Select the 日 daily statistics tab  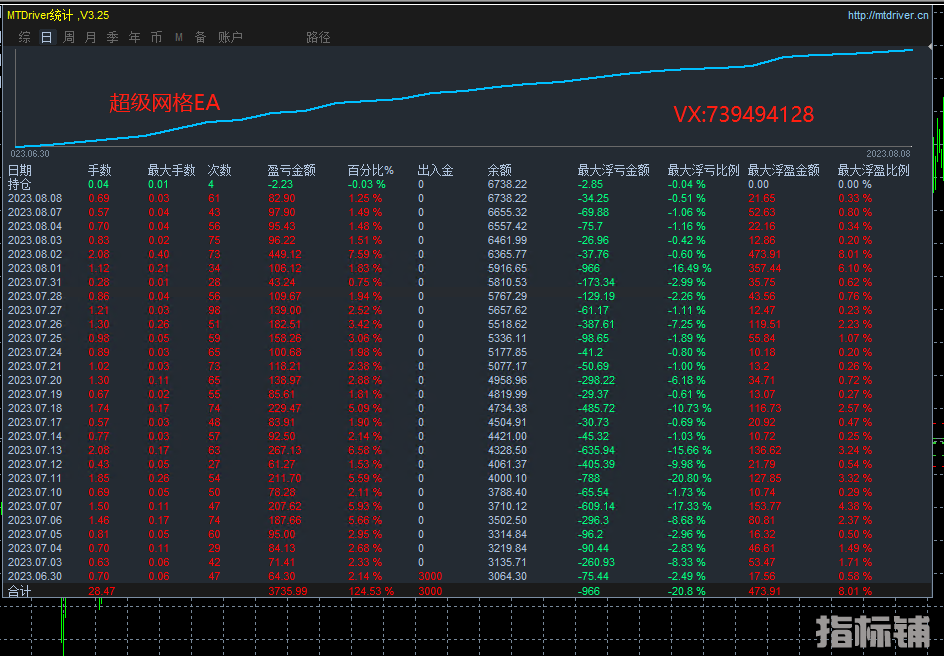pos(47,37)
